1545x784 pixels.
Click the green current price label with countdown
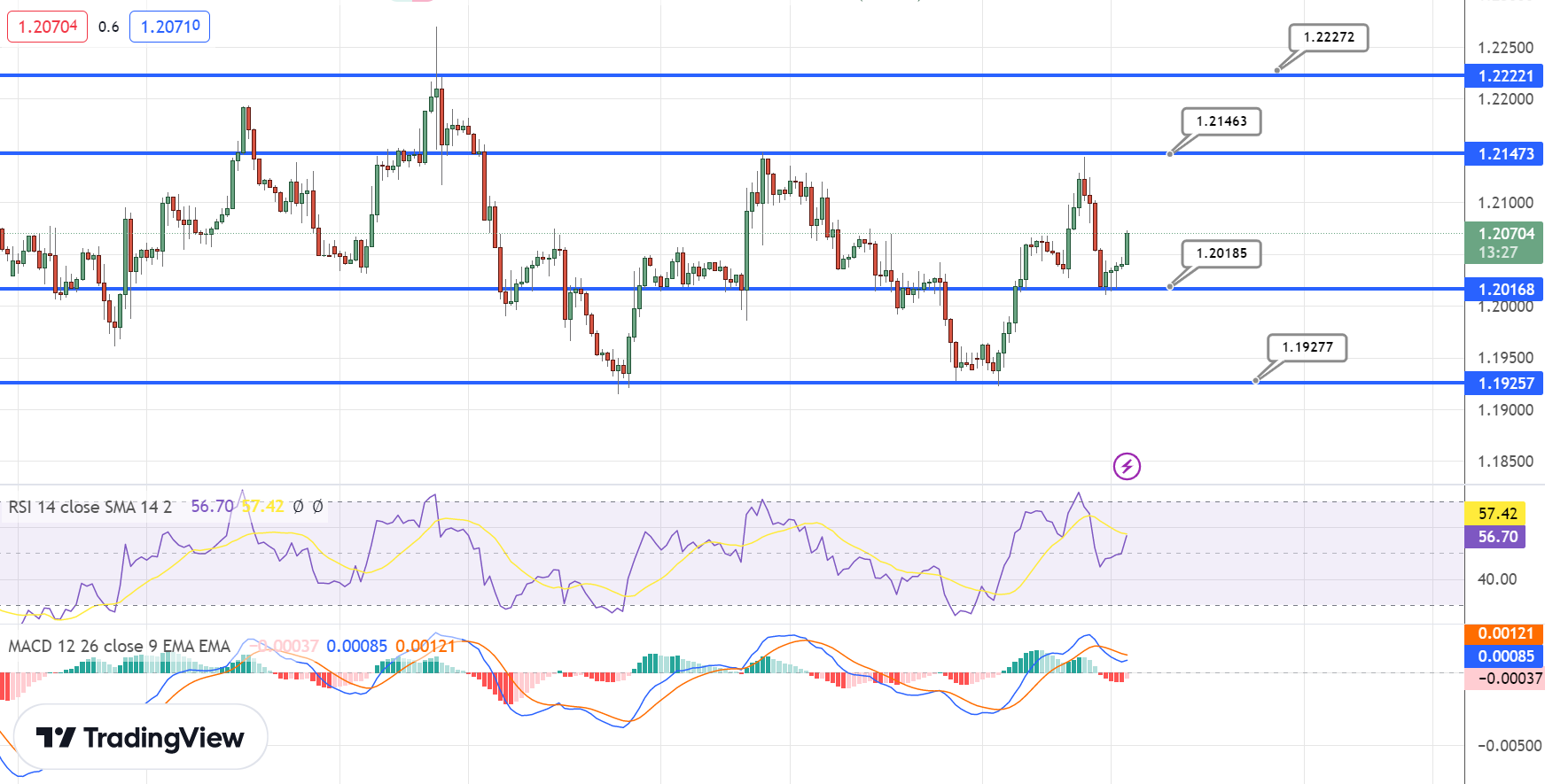1504,242
